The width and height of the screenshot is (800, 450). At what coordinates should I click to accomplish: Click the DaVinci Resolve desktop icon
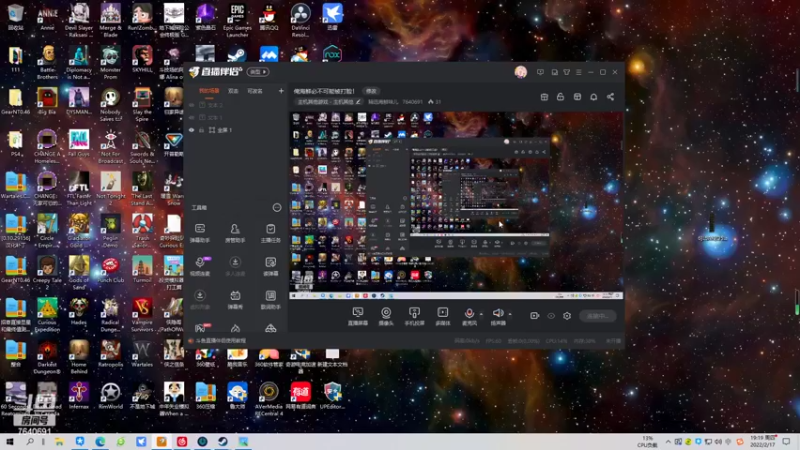coord(300,20)
